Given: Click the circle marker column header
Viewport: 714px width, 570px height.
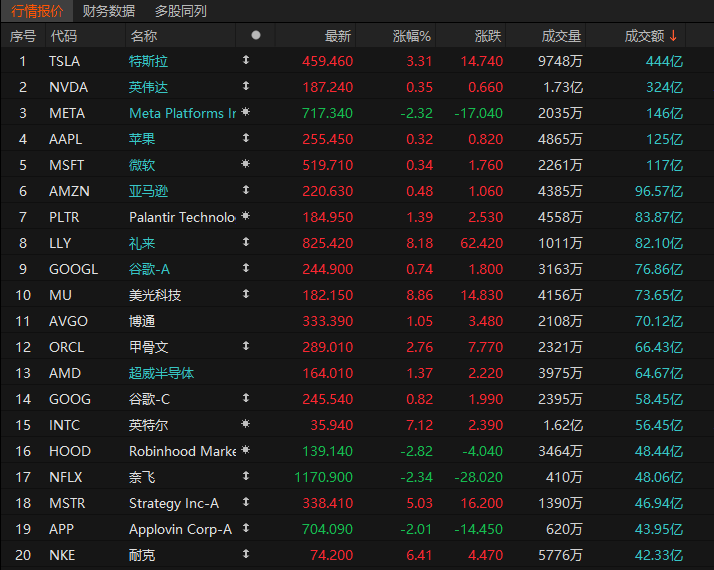Looking at the screenshot, I should (x=256, y=35).
